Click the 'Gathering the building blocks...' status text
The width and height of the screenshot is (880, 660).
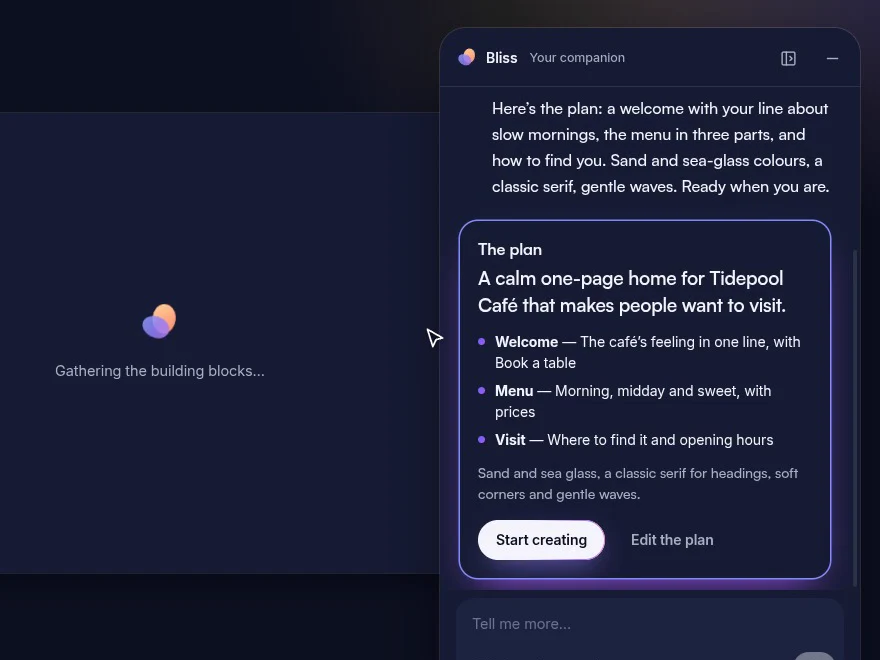[x=159, y=371]
